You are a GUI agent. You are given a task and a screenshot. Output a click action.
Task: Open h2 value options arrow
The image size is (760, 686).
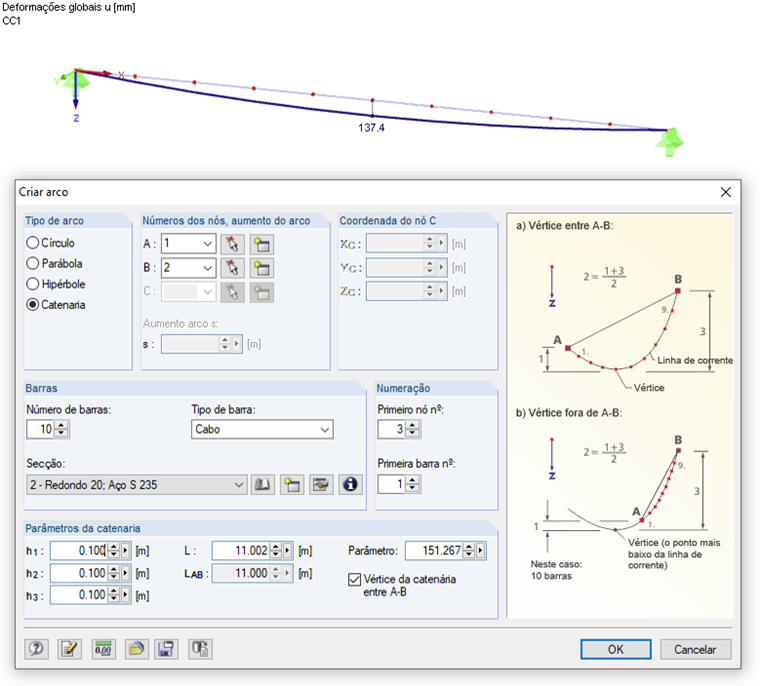126,573
